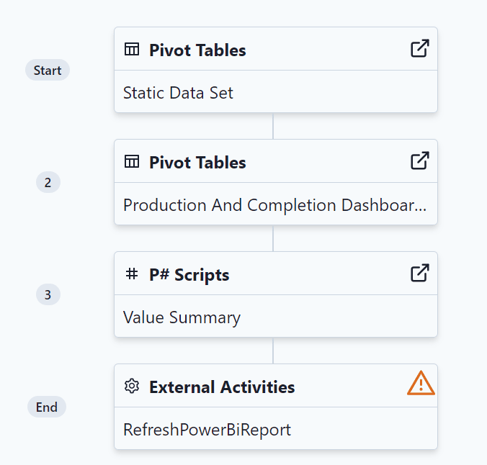
Task: Select the P# Scripts card header
Action: (276, 274)
